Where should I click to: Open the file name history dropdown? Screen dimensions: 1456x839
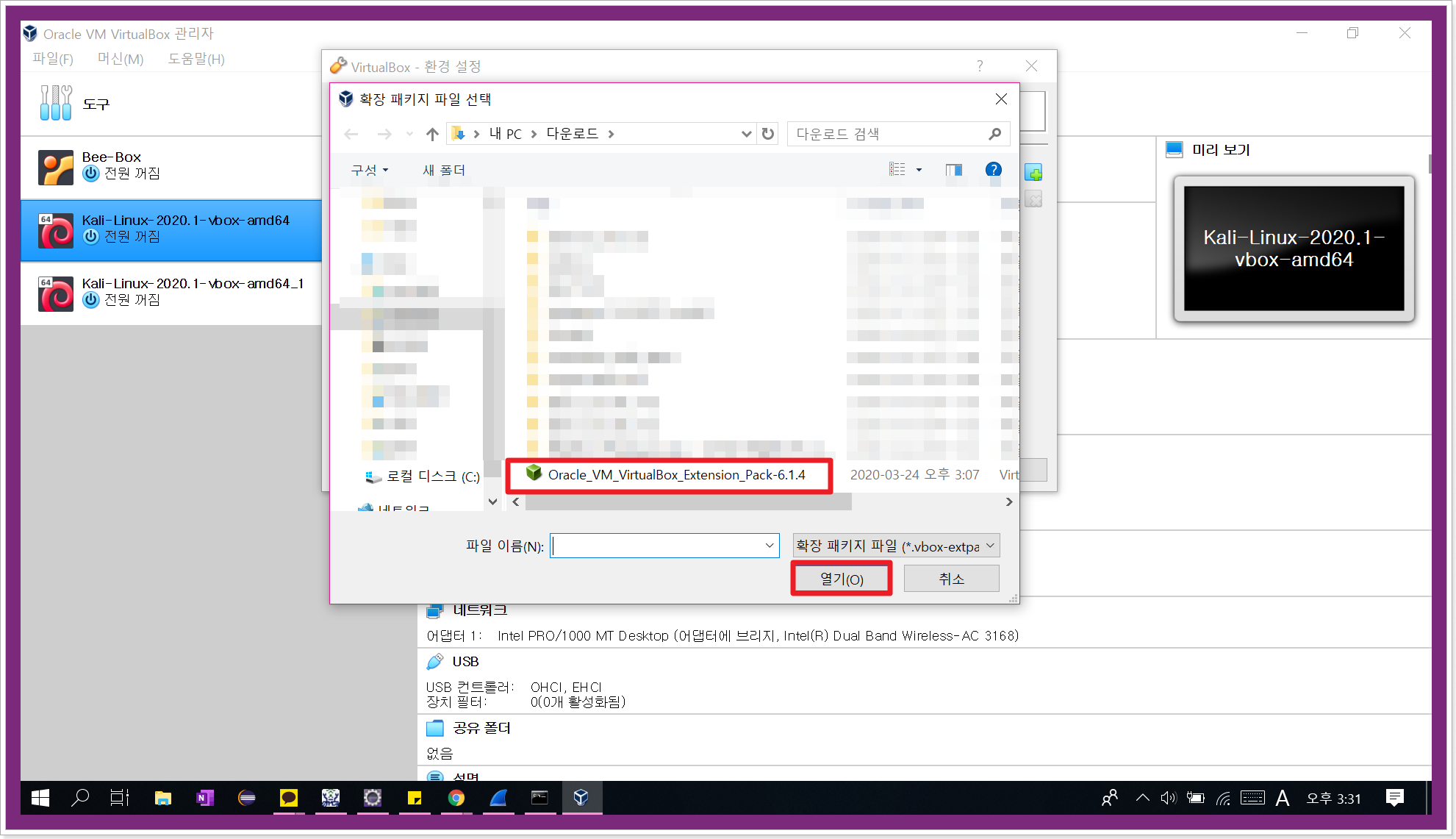click(769, 546)
